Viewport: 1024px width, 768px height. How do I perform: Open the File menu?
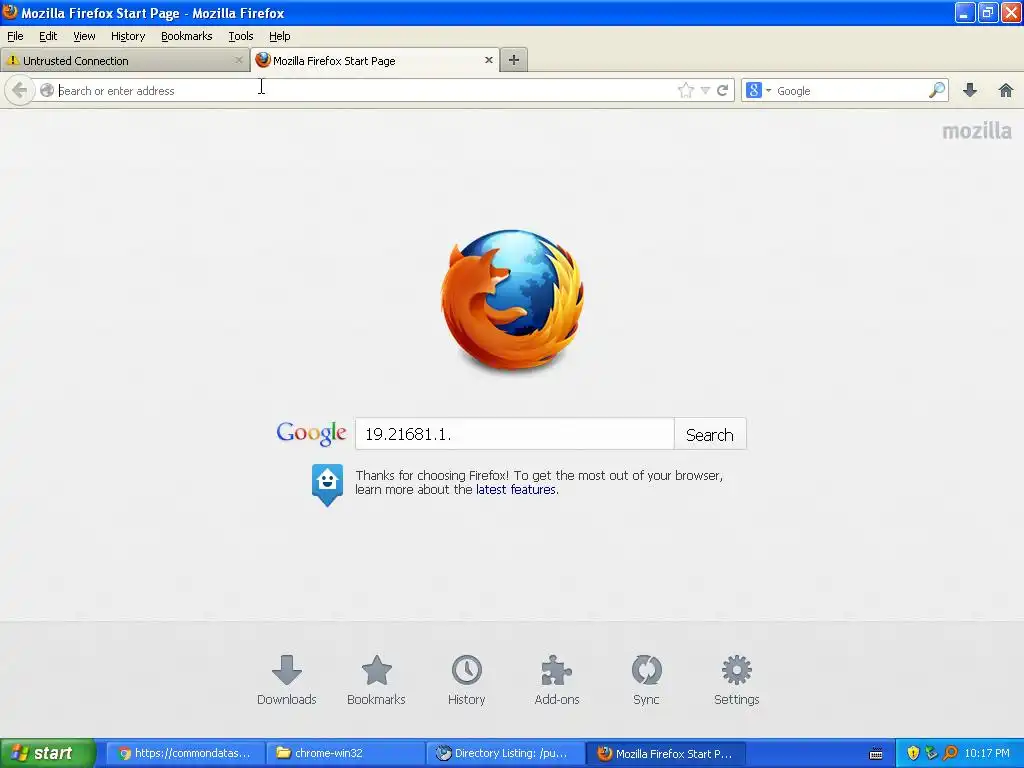coord(15,36)
